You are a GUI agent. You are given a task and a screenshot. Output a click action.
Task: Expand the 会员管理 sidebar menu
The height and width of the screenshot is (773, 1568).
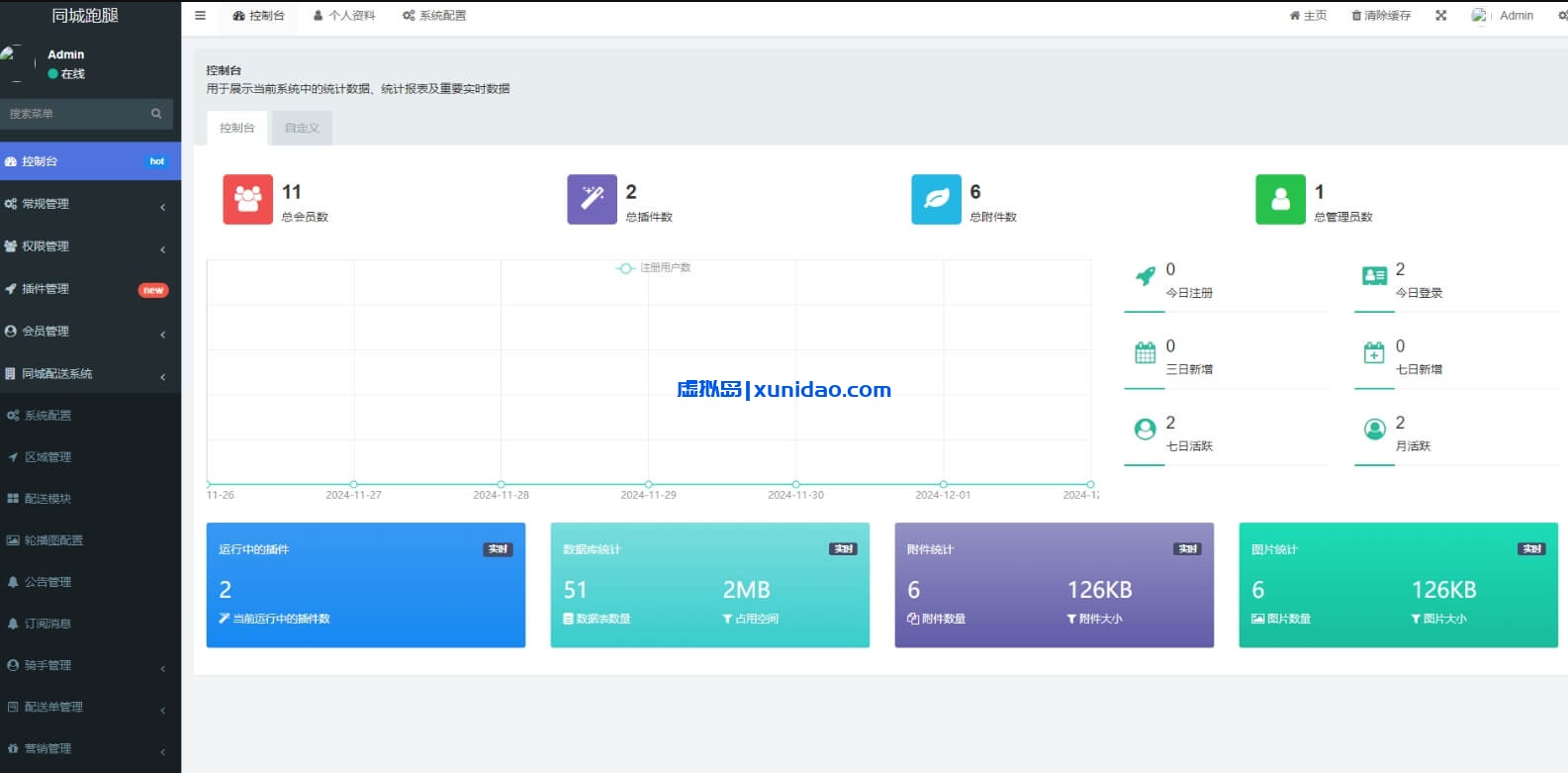tap(89, 332)
